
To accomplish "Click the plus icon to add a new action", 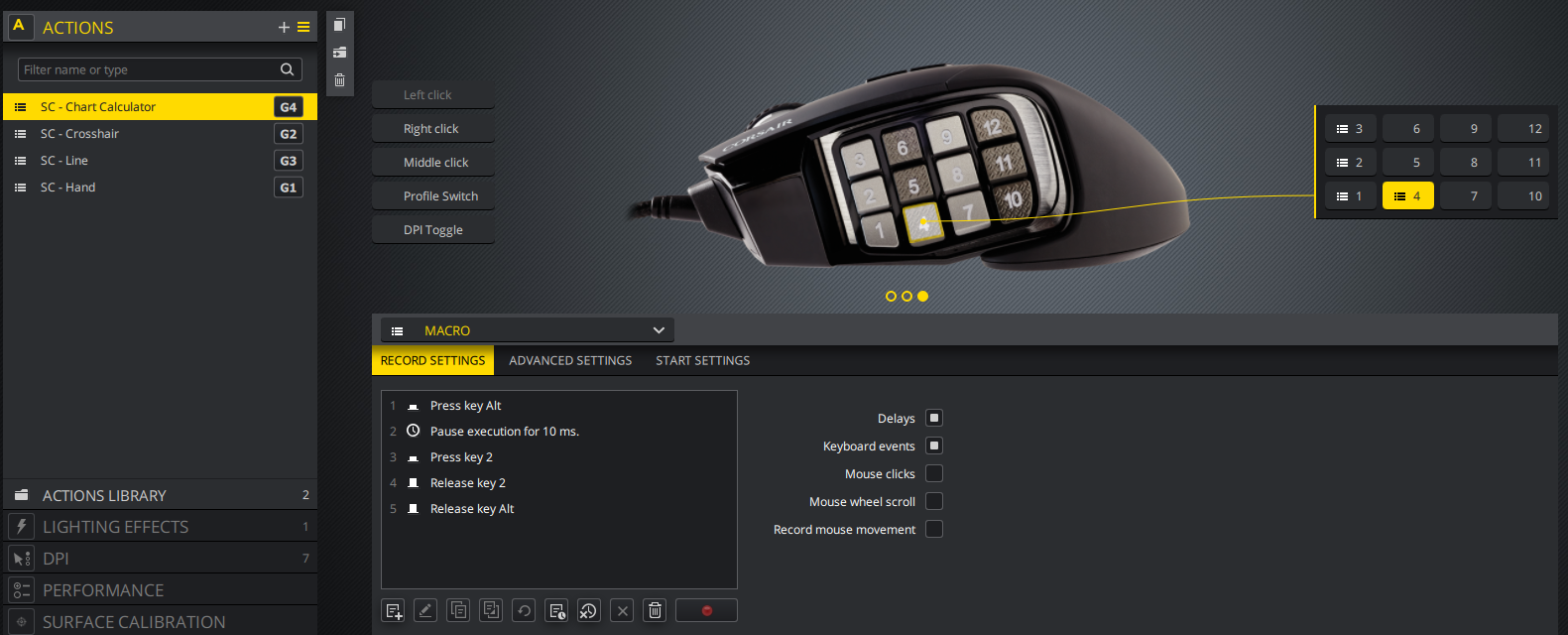I will pyautogui.click(x=284, y=28).
